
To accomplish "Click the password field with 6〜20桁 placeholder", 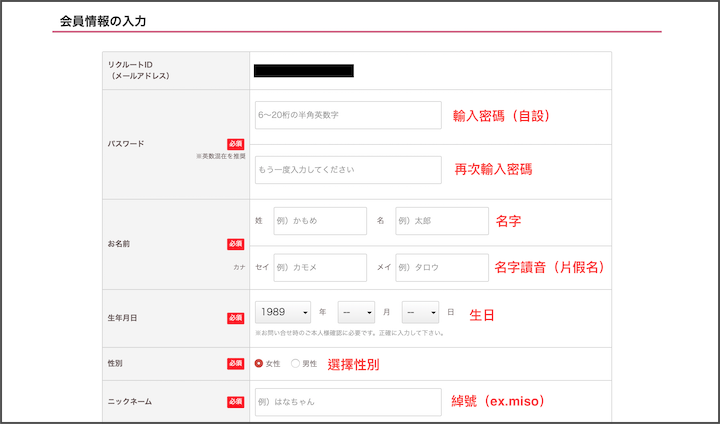I will (347, 115).
